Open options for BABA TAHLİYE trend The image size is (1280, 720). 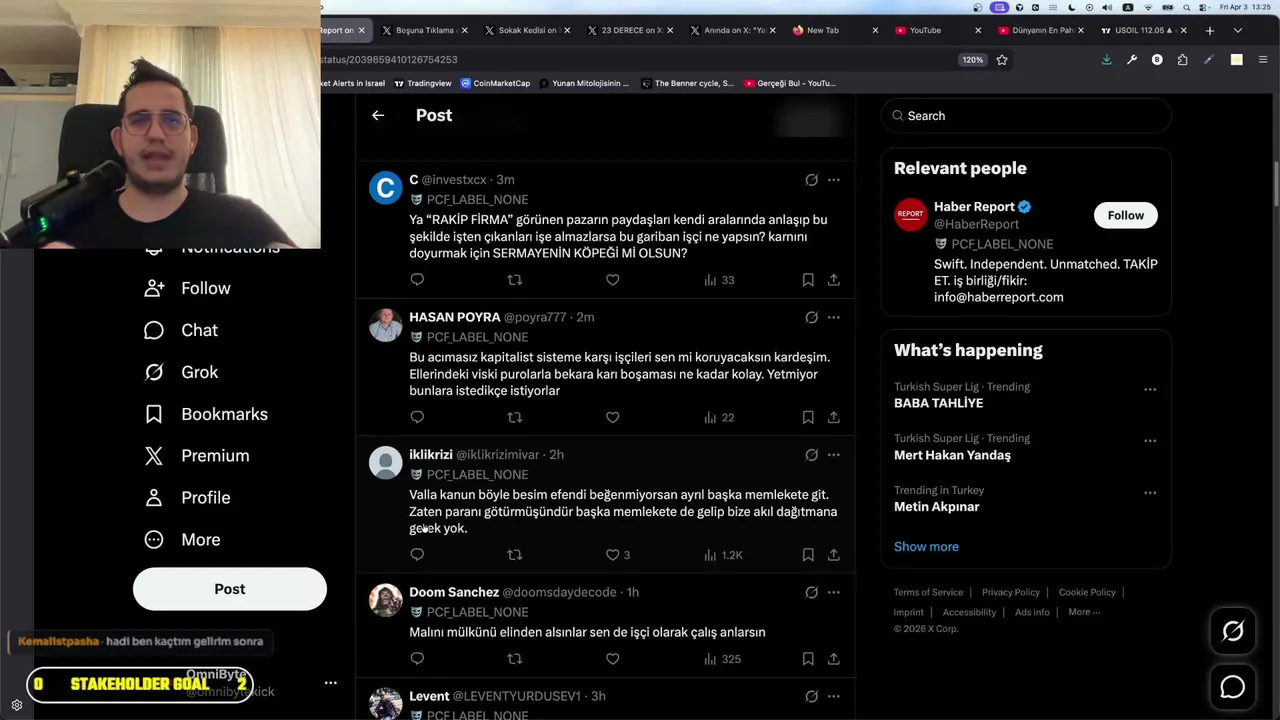coord(1150,389)
